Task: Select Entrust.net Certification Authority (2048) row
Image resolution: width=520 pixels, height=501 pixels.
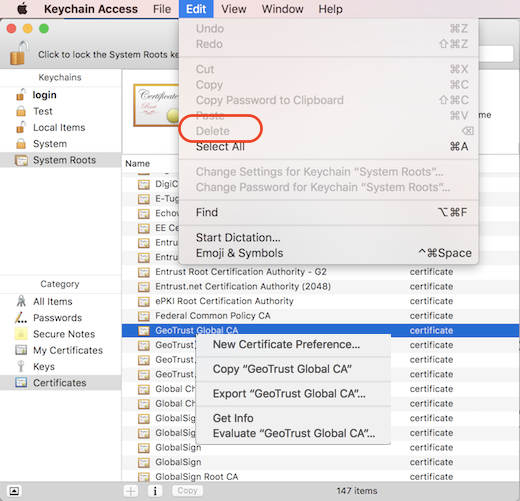Action: click(x=320, y=287)
